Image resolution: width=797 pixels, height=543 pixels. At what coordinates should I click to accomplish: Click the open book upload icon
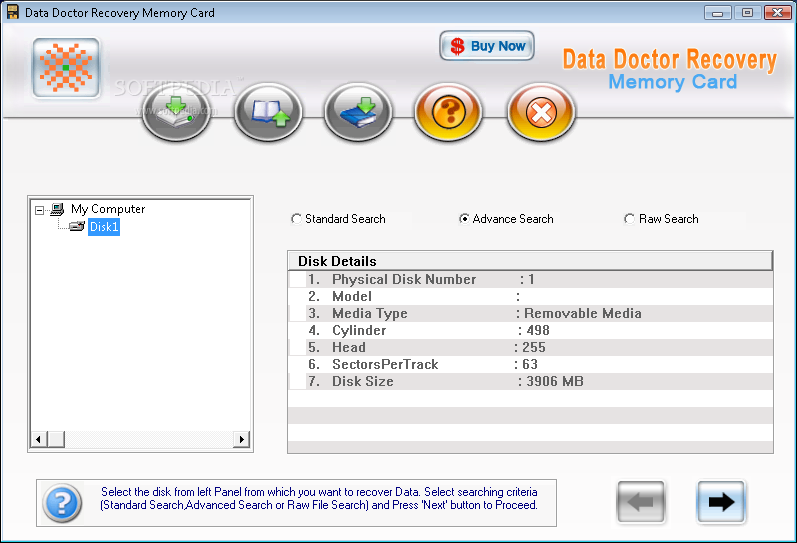268,112
